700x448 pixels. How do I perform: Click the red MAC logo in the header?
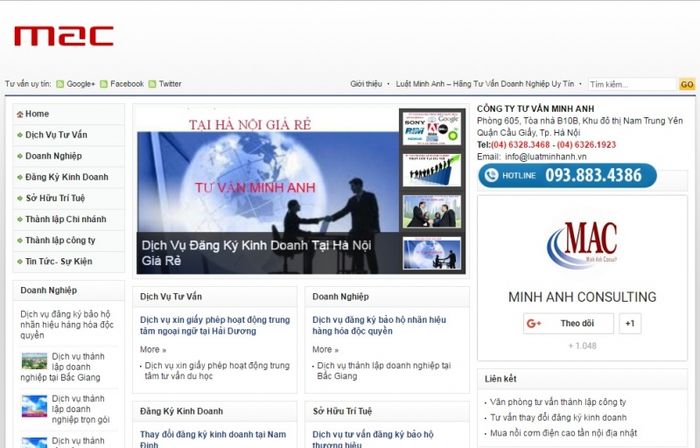[64, 36]
